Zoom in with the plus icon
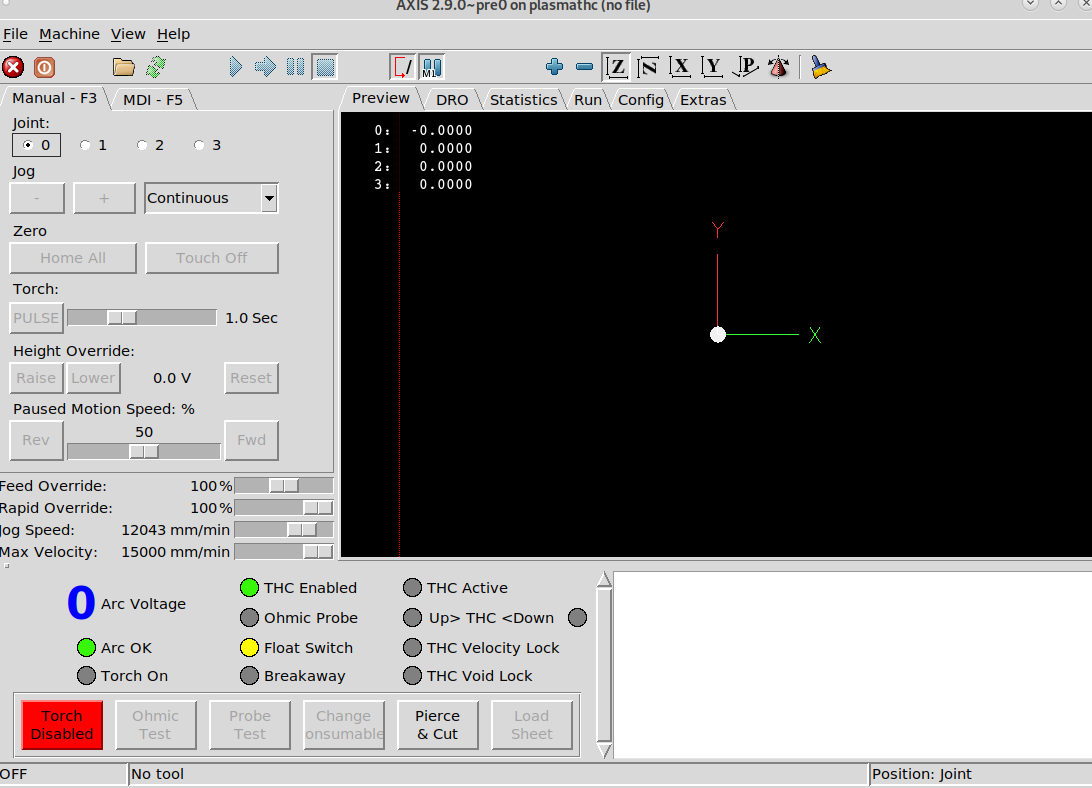Image resolution: width=1092 pixels, height=788 pixels. (554, 67)
